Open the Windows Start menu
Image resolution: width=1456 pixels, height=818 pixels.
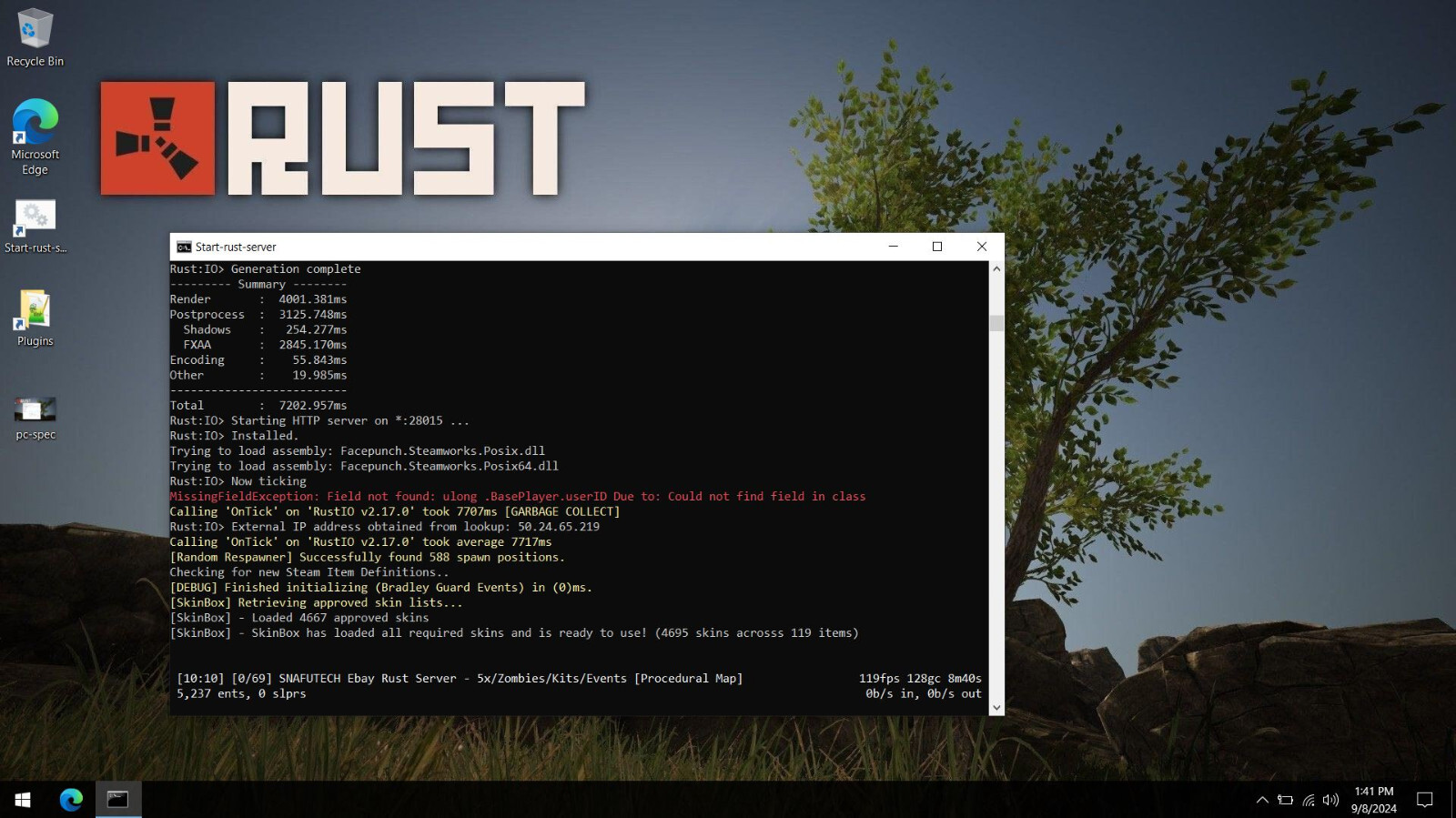(23, 799)
